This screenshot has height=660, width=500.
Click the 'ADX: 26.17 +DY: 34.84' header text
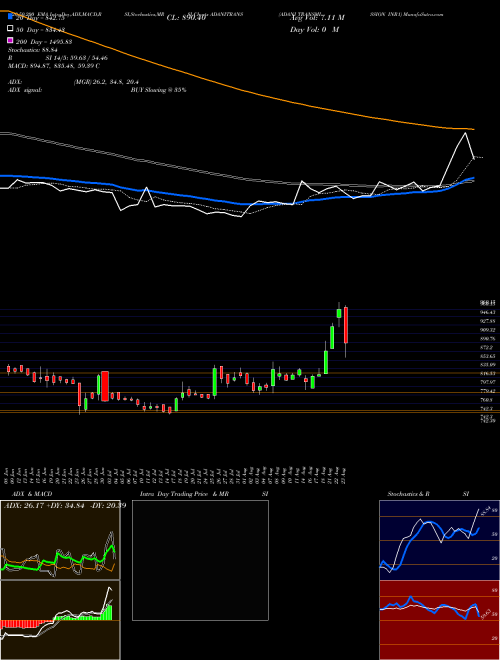44,505
